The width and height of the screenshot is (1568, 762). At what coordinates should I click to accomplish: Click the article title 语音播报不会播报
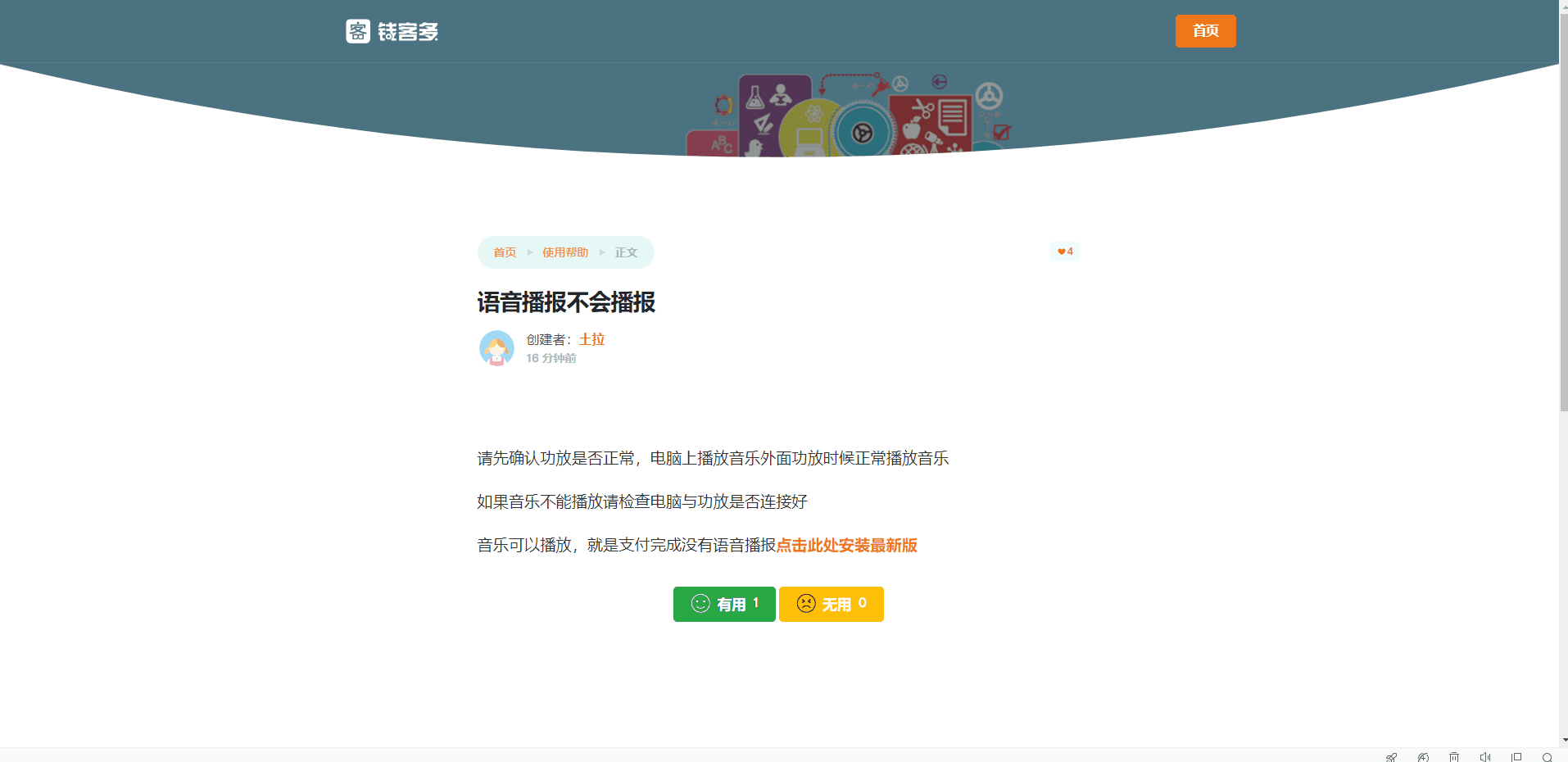coord(566,302)
